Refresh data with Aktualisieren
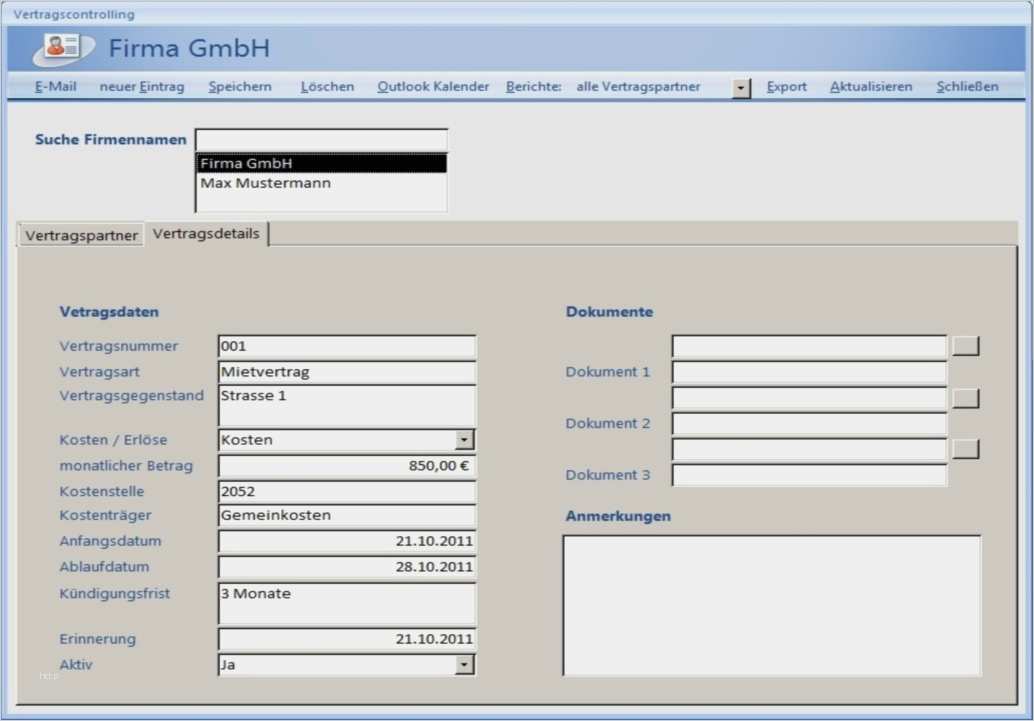This screenshot has width=1034, height=721. (871, 87)
